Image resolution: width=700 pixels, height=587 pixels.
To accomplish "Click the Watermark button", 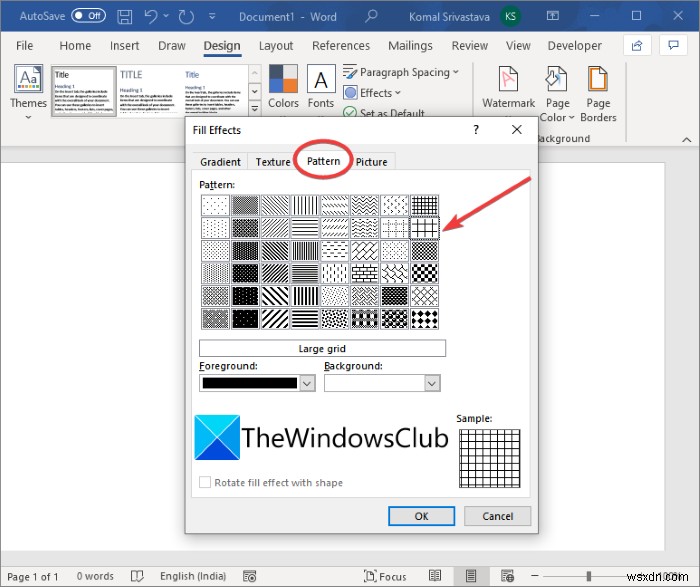I will click(508, 87).
